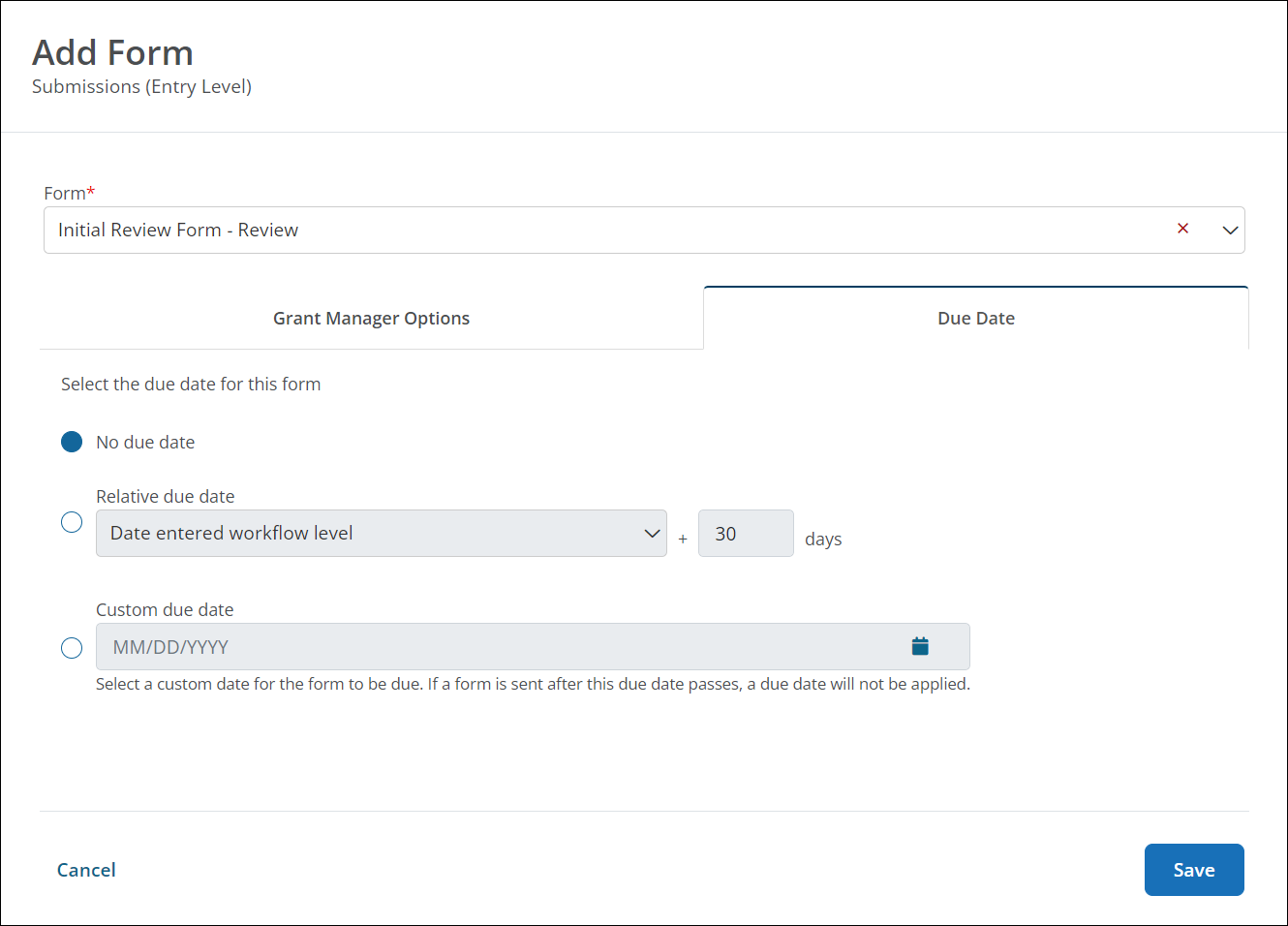Click the Initial Review Form - Review combo box
Viewport: 1288px width, 926px height.
point(600,231)
